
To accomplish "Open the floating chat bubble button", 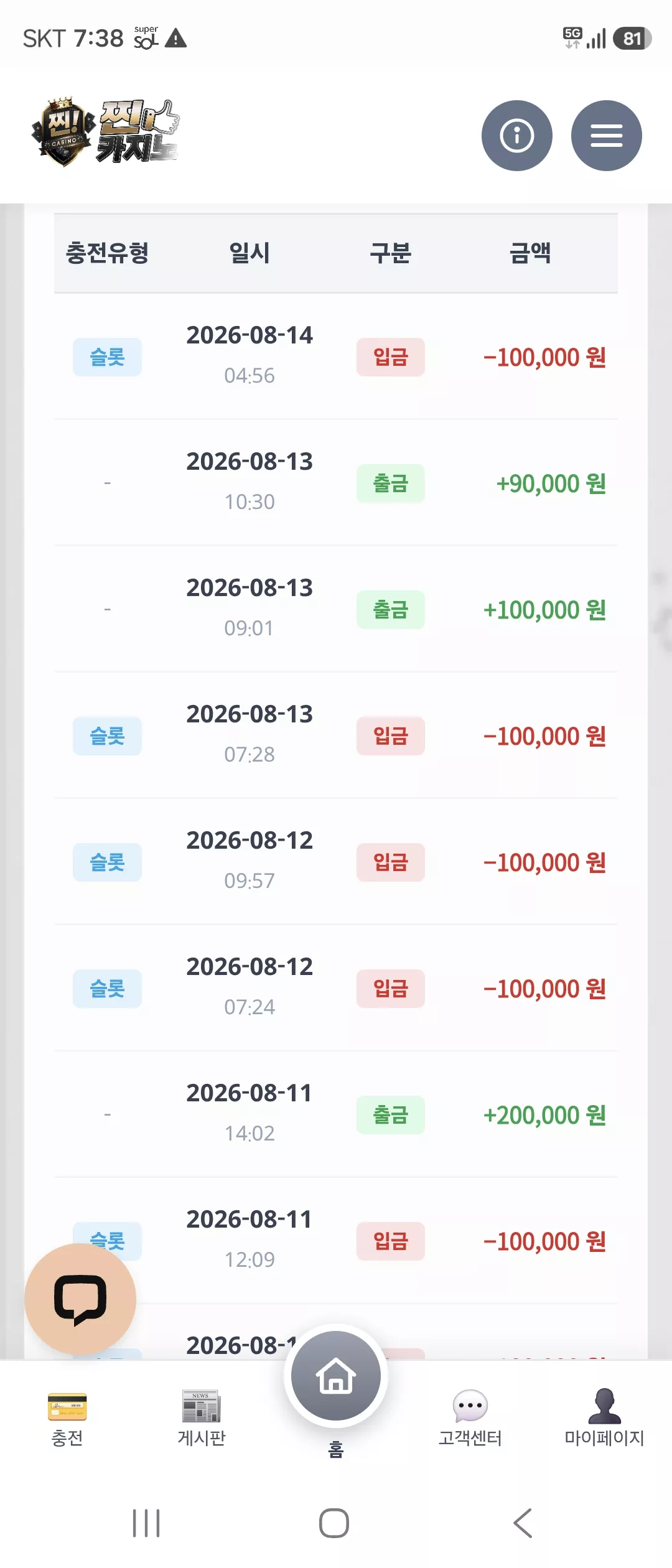I will [80, 1299].
